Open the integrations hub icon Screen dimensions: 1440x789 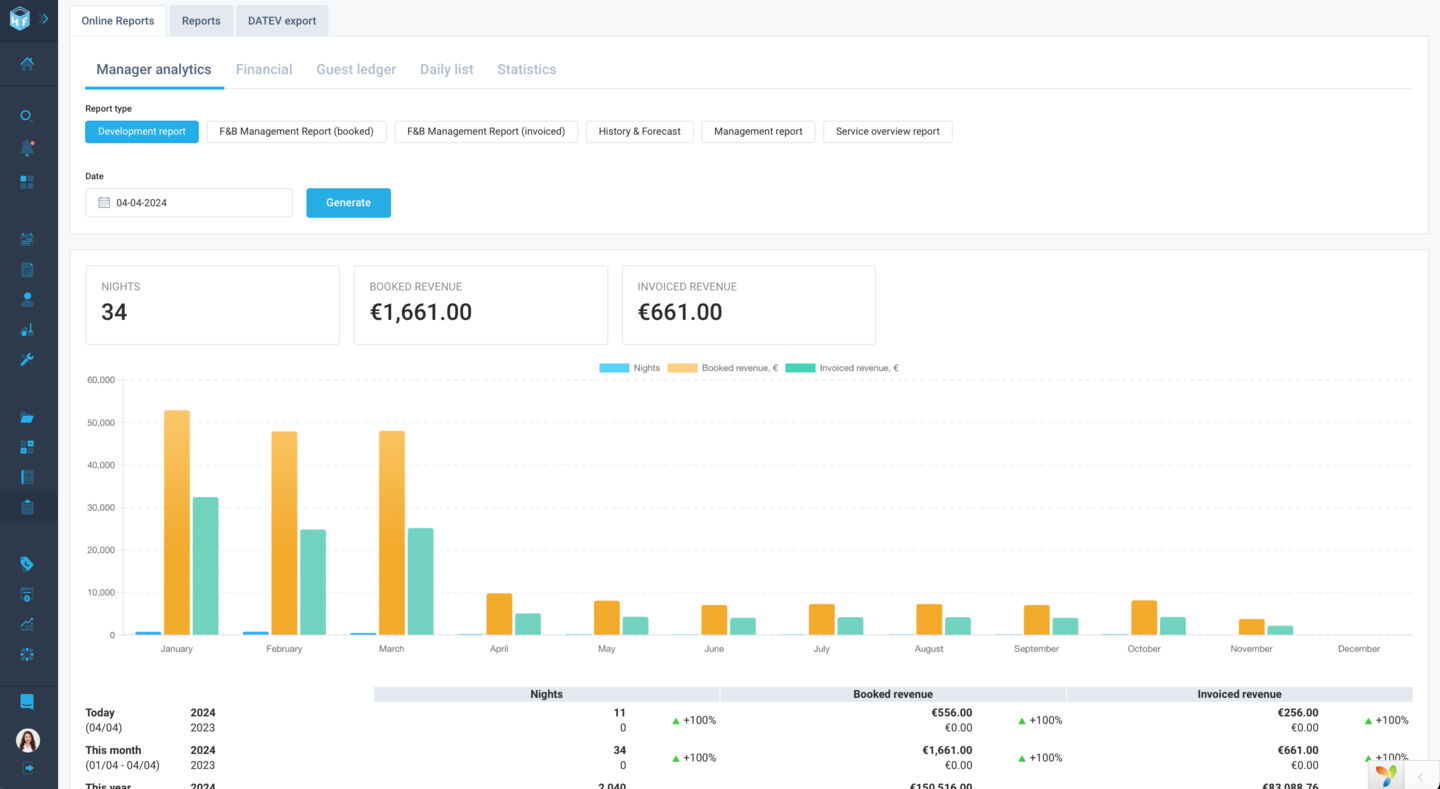coord(27,654)
